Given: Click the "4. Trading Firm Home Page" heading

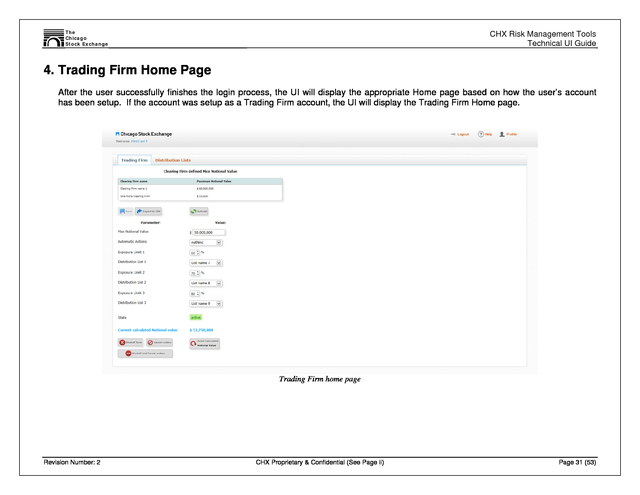Looking at the screenshot, I should (x=127, y=70).
